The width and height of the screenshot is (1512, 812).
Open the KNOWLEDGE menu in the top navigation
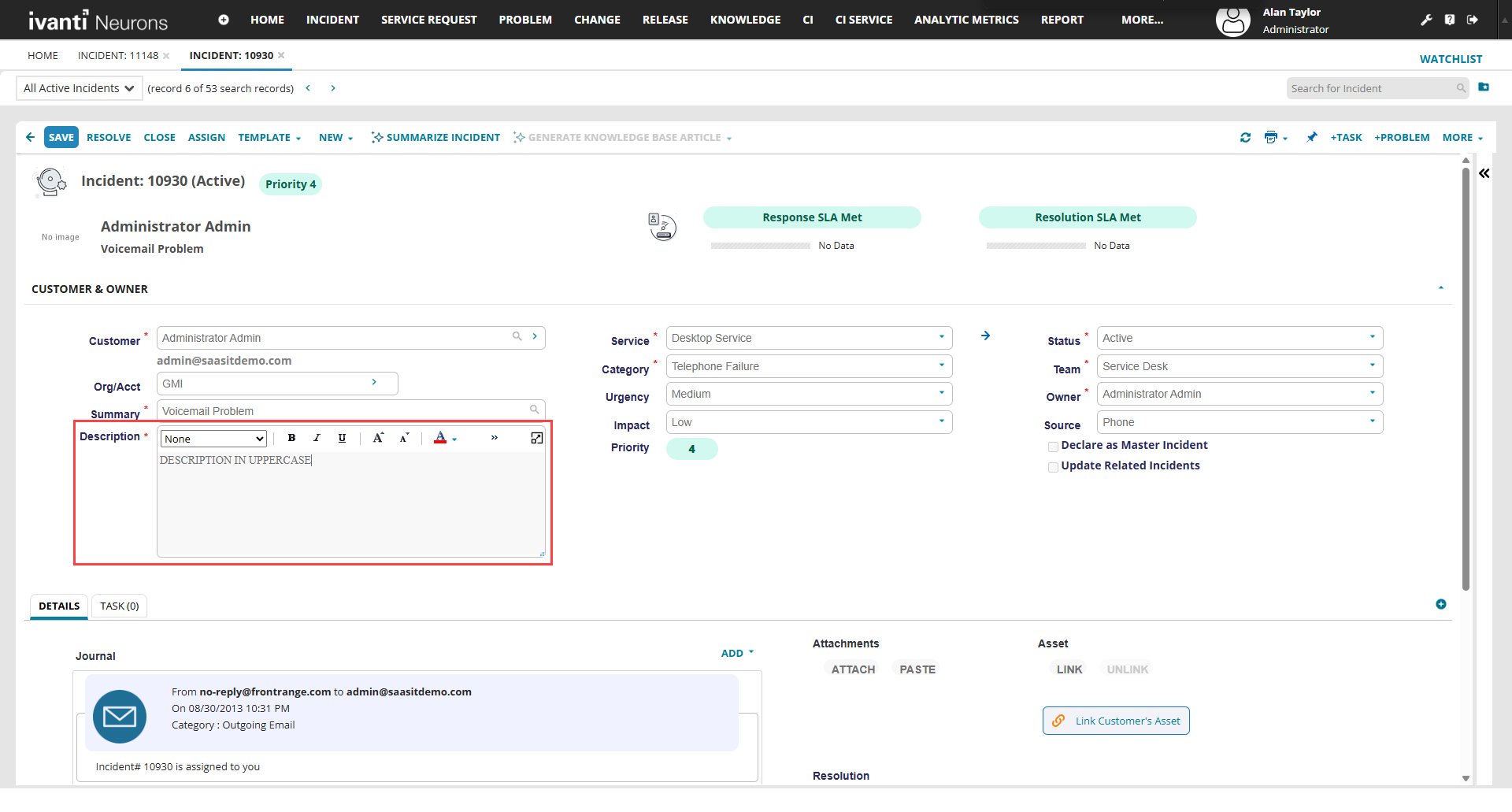[x=745, y=20]
